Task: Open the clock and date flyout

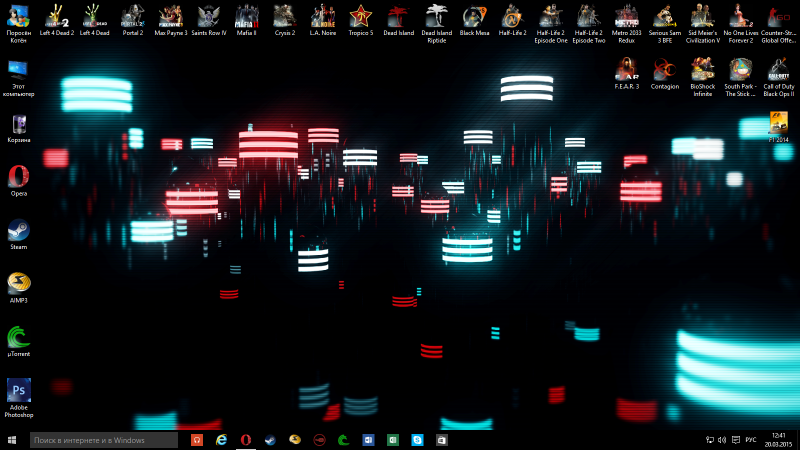Action: click(779, 440)
